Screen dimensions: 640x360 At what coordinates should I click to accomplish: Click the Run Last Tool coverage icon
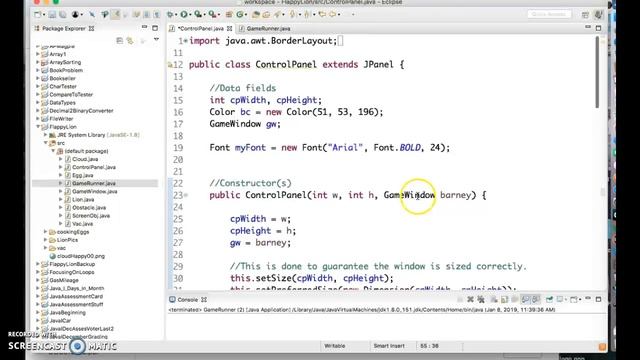[x=198, y=15]
